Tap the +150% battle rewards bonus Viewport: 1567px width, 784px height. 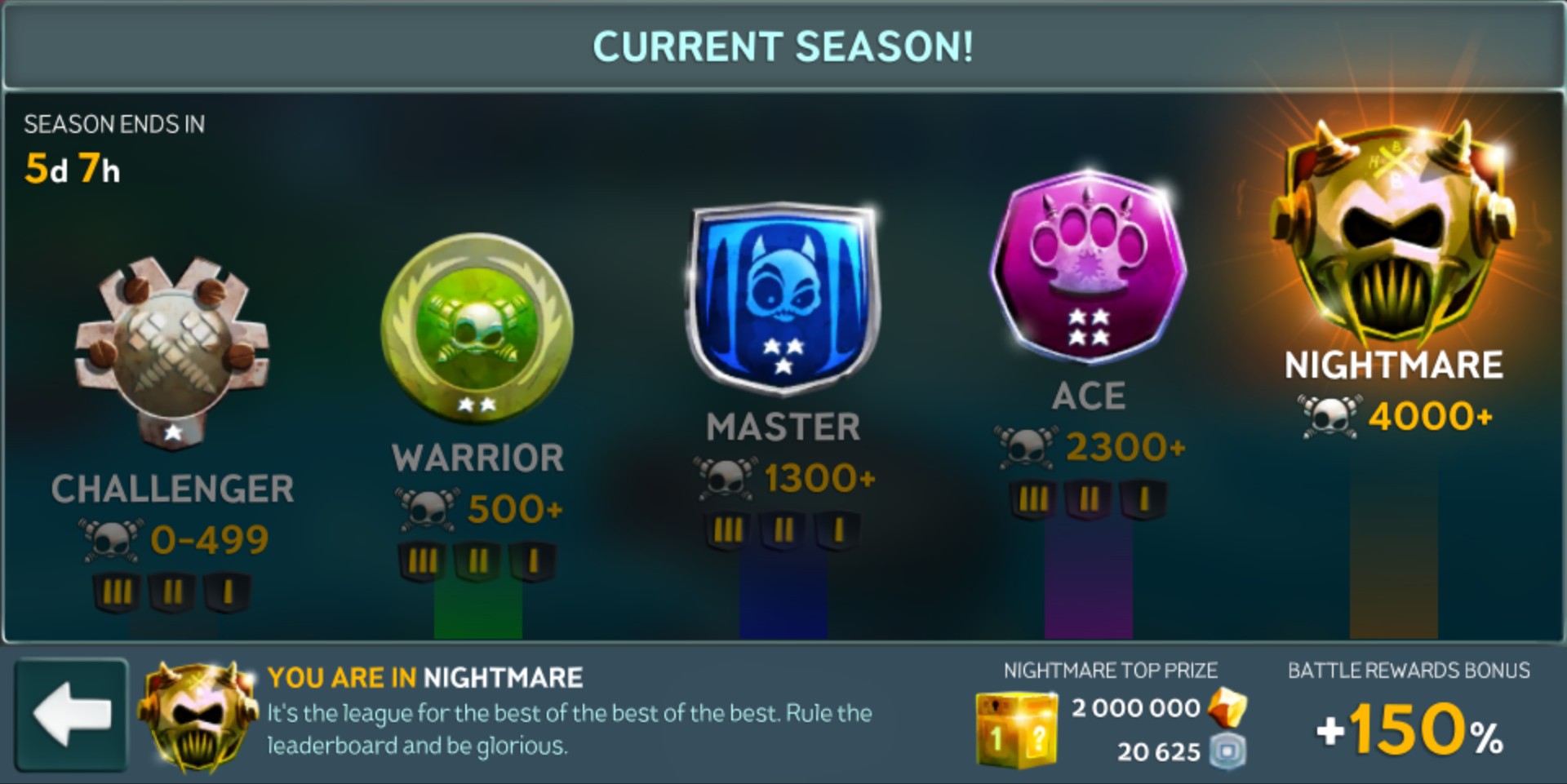(x=1409, y=729)
